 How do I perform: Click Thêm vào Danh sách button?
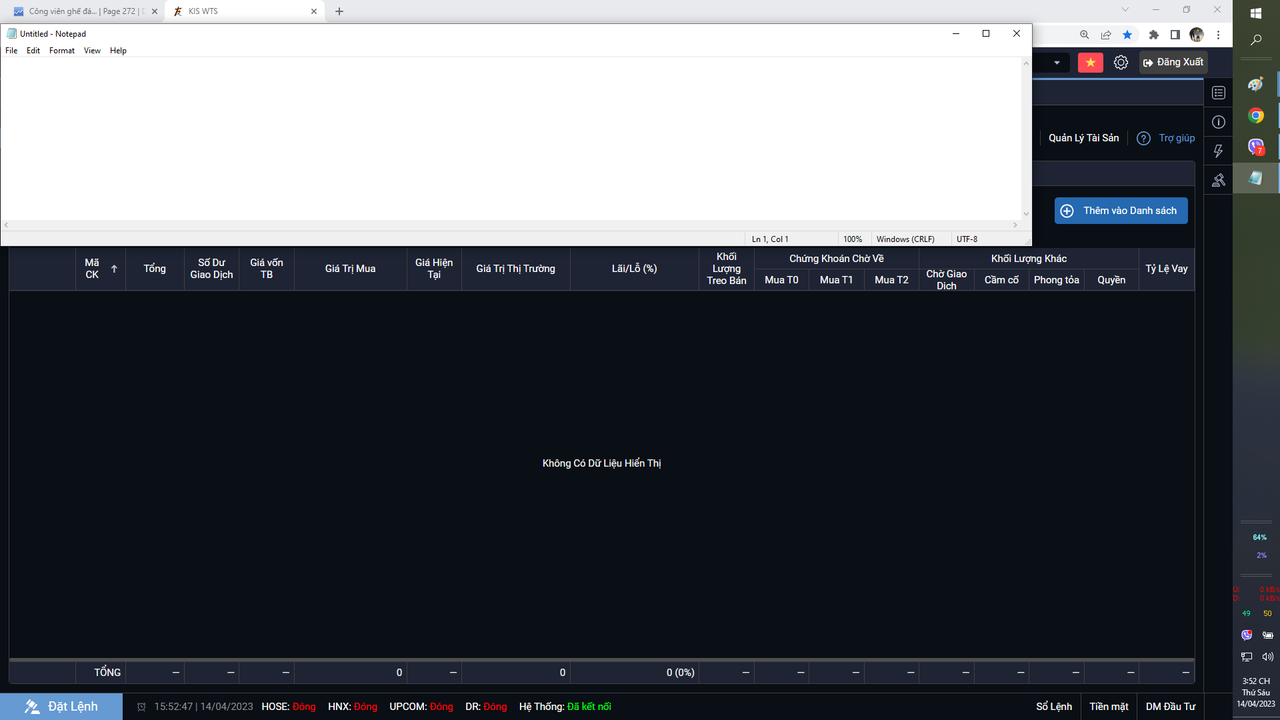tap(1121, 211)
